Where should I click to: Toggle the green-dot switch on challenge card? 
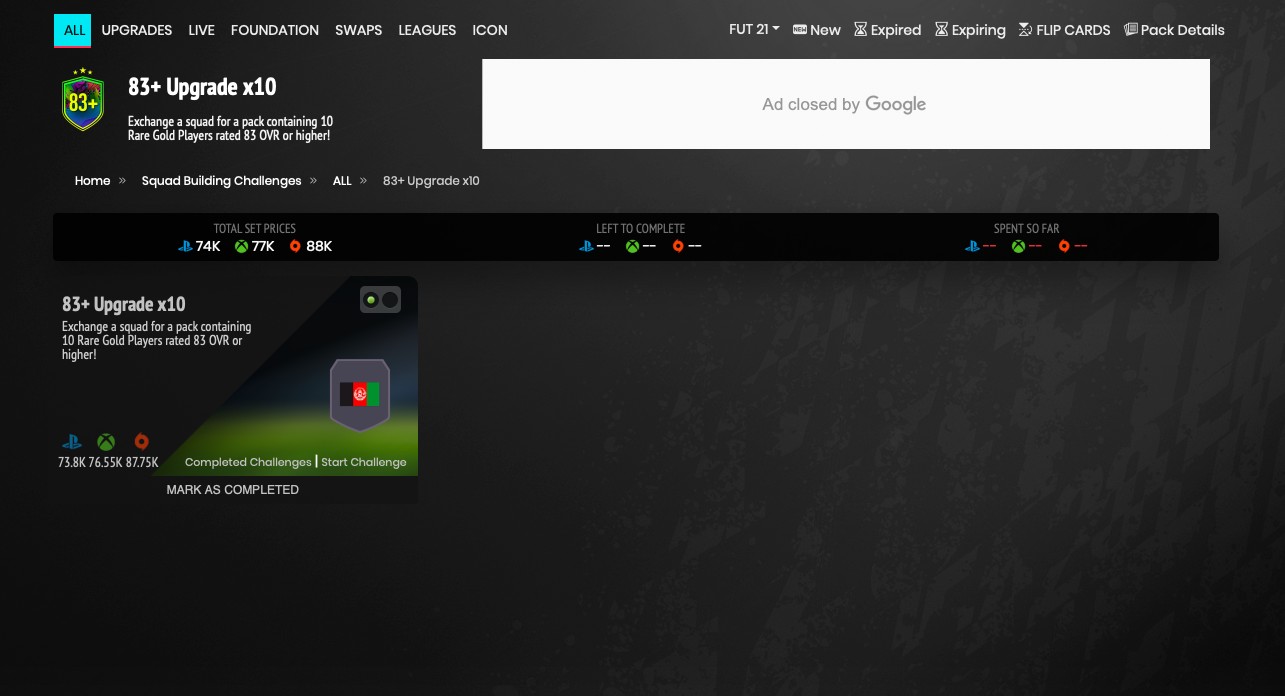pyautogui.click(x=380, y=300)
